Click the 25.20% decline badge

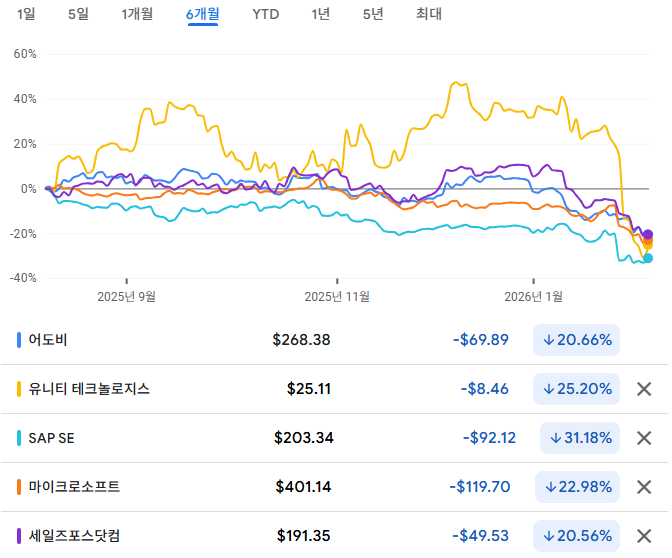(576, 389)
